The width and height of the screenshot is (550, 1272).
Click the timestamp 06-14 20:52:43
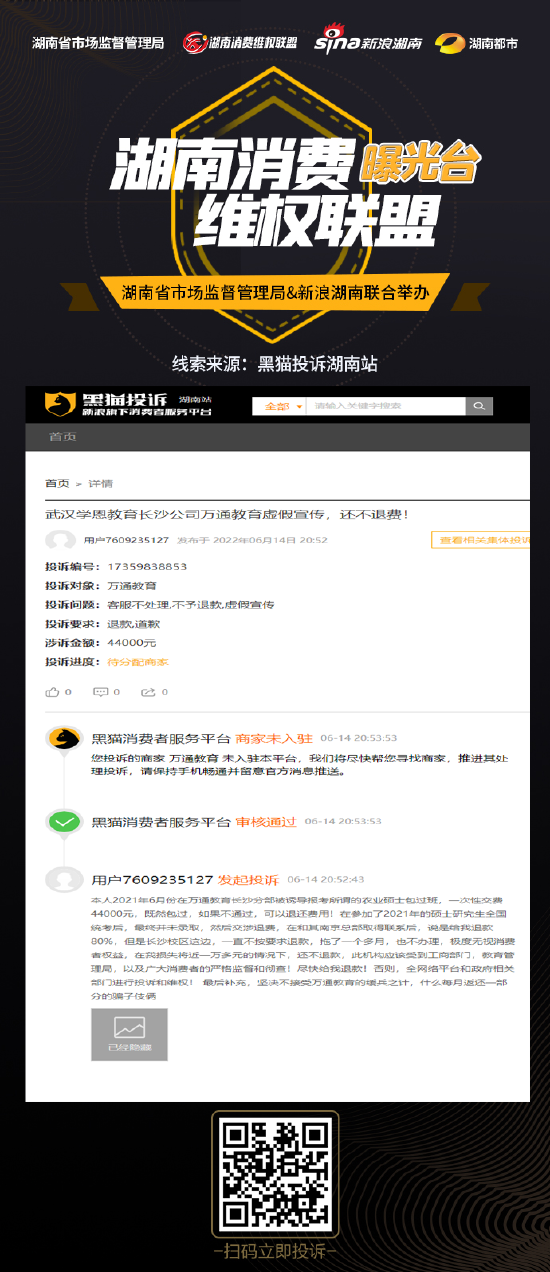[x=326, y=880]
